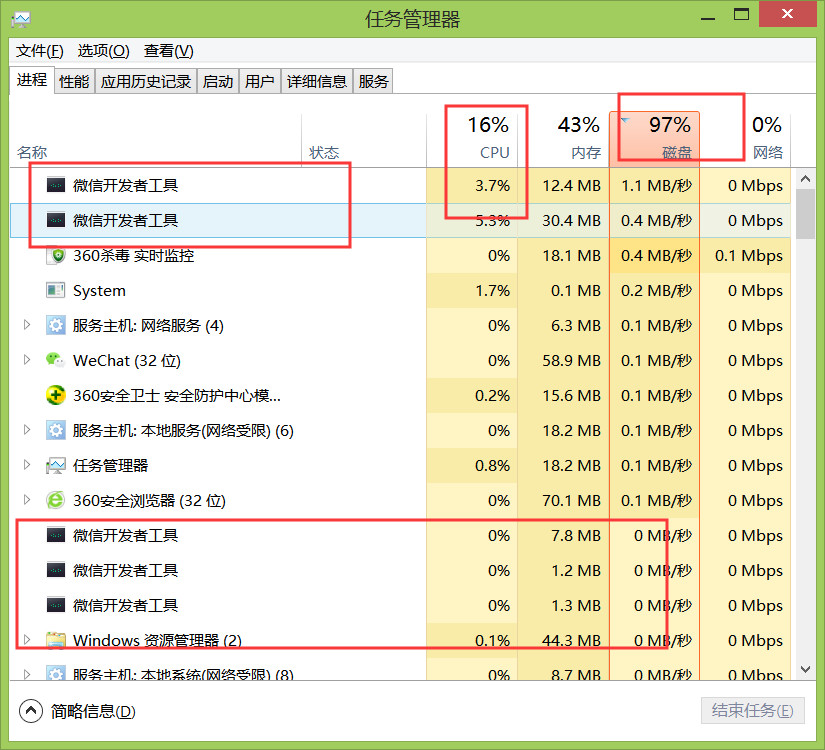This screenshot has height=750, width=825.
Task: Click the Task Manager title bar icon
Action: coord(21,19)
